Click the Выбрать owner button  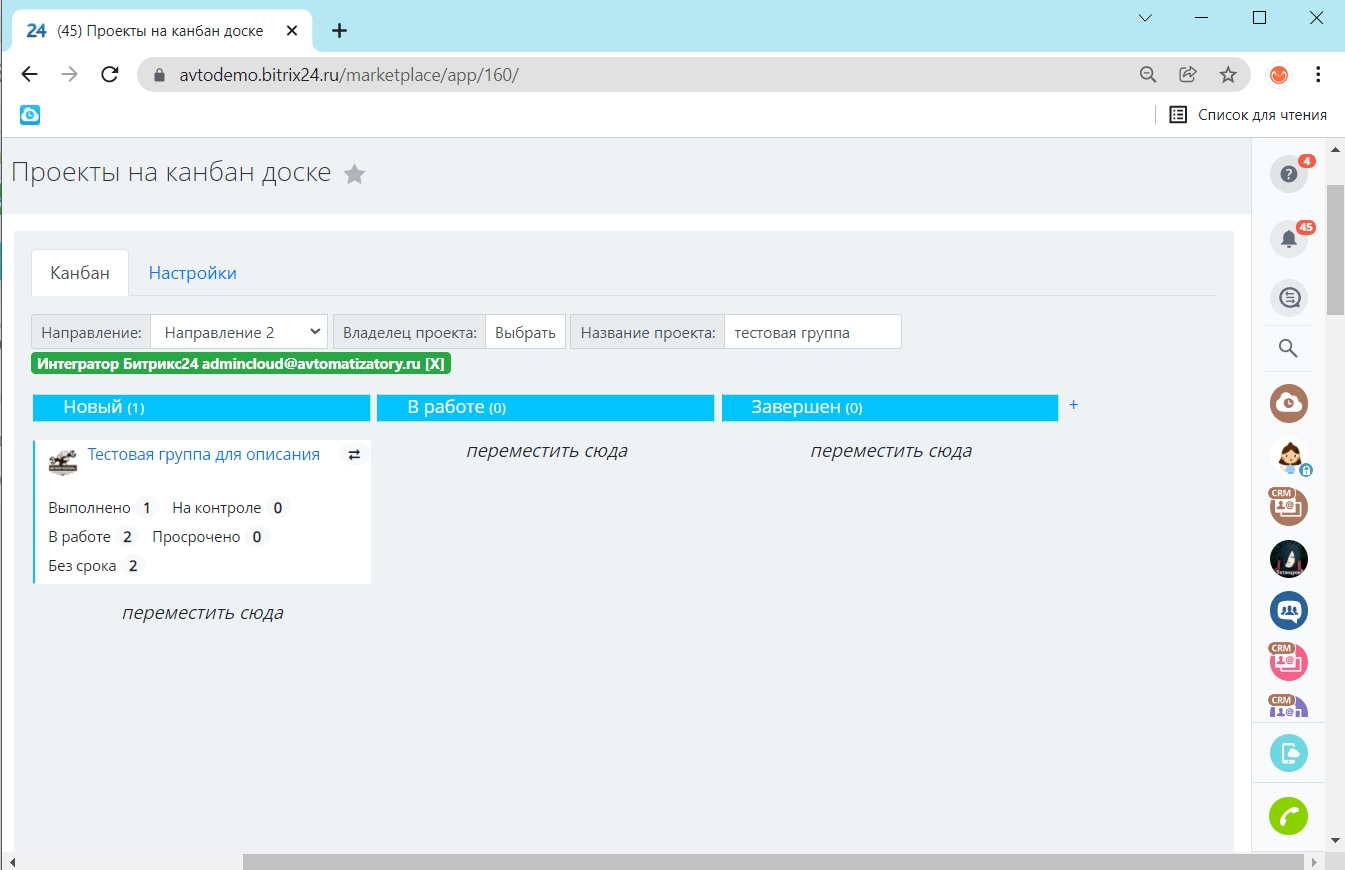pos(525,332)
